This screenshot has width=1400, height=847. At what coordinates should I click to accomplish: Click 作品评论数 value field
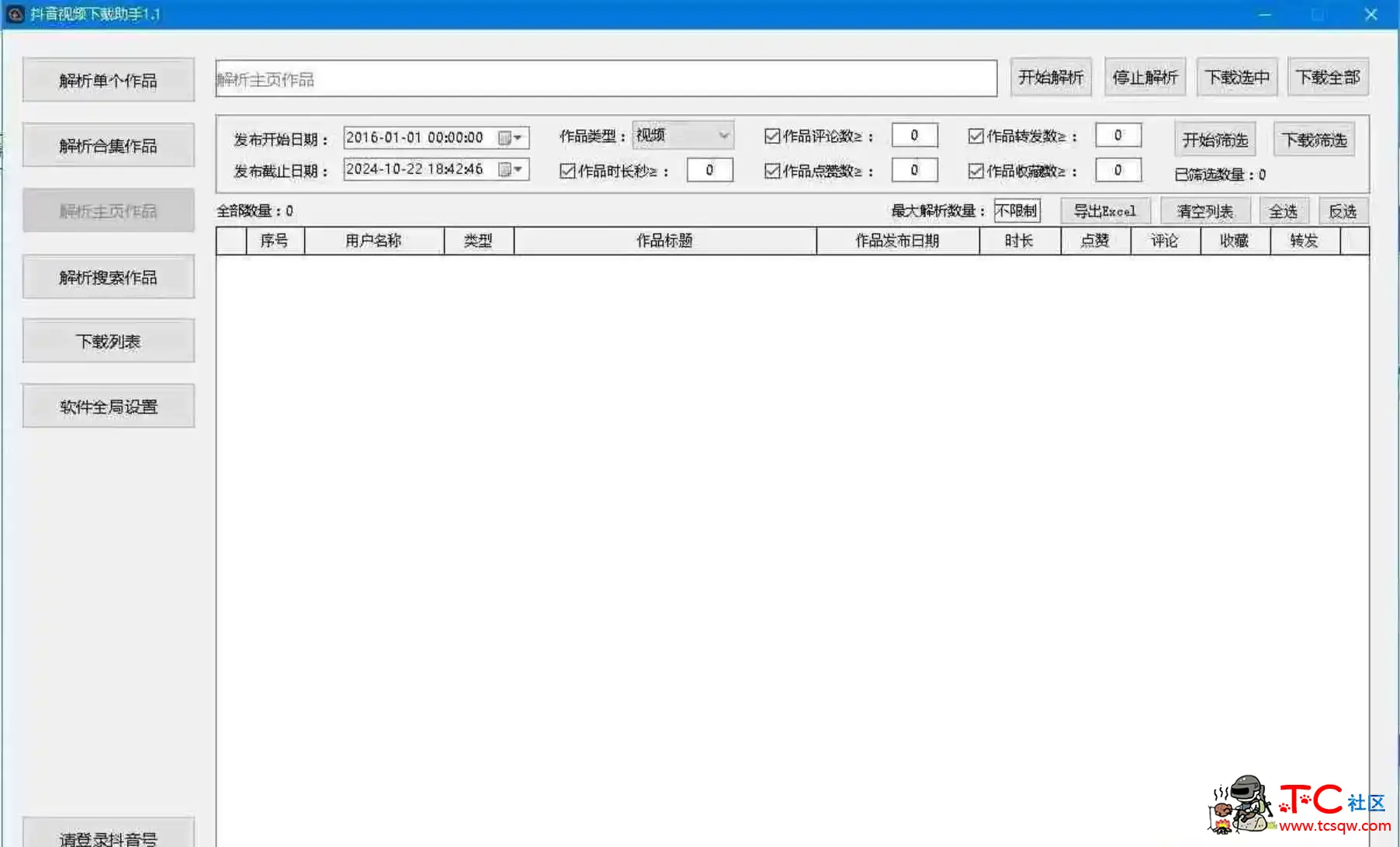[915, 135]
